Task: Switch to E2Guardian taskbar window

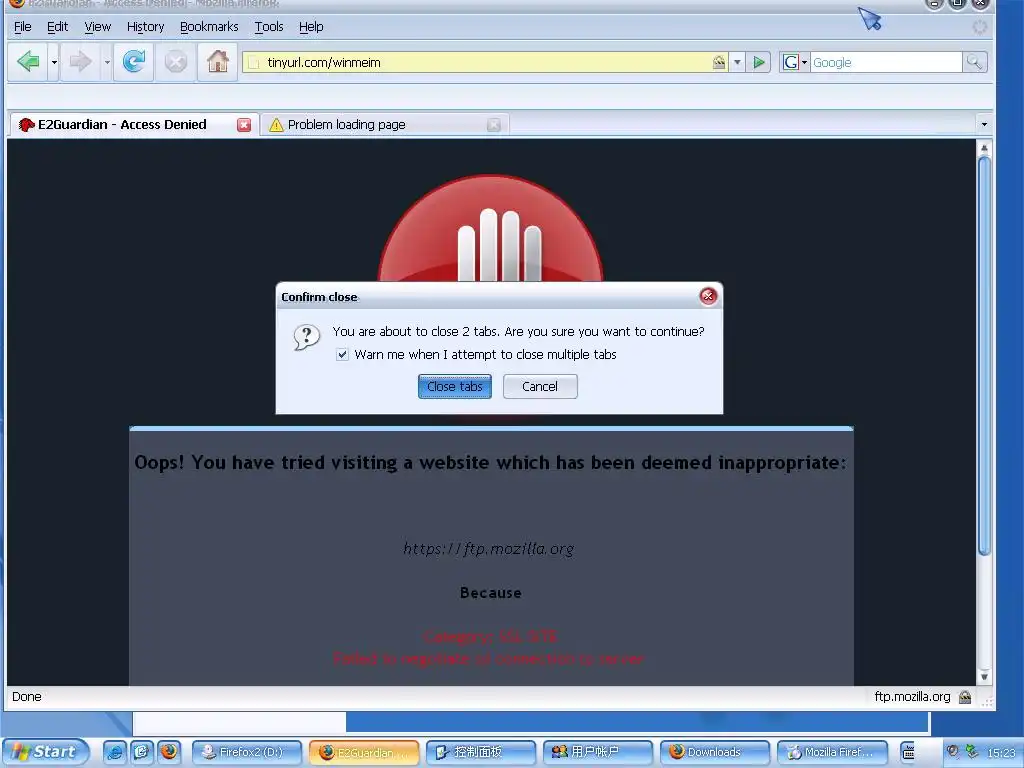Action: tap(364, 752)
